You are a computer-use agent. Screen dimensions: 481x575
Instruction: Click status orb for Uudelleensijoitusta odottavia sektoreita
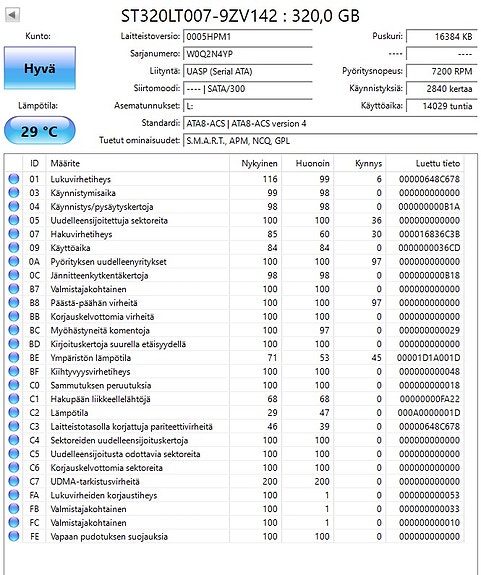point(14,454)
